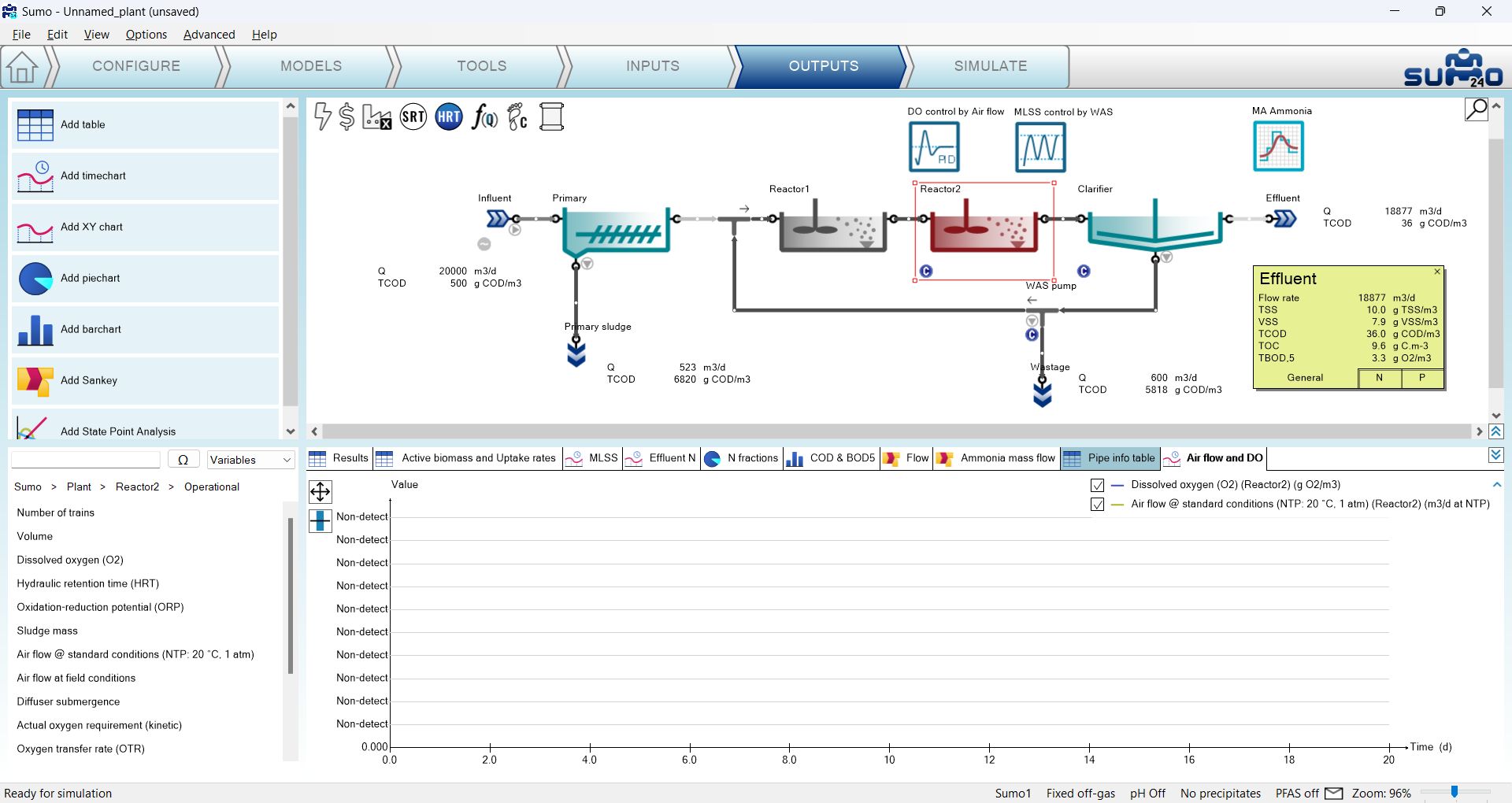
Task: Switch to the SIMULATE step tab
Action: [990, 66]
